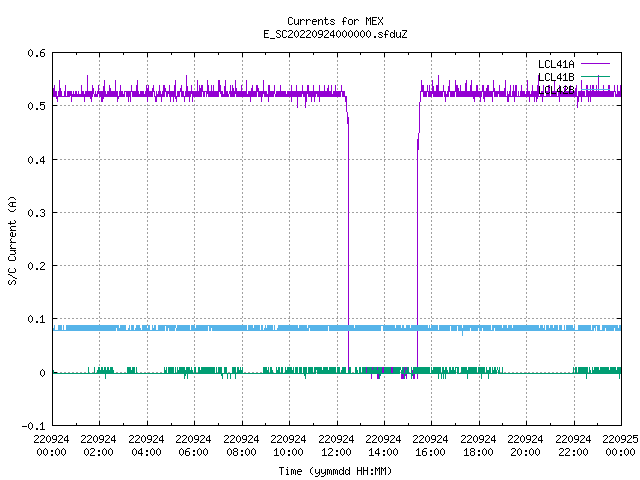The image size is (640, 480).
Task: Click the -0.1 Y-axis tick label
Action: coord(34,426)
